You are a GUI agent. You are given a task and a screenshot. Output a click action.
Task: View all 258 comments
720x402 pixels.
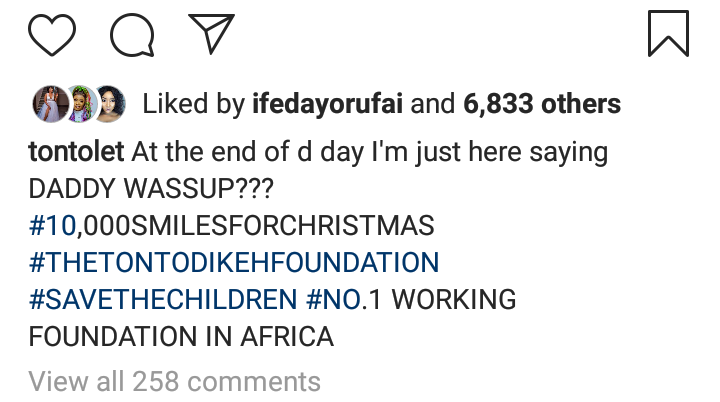(x=175, y=381)
